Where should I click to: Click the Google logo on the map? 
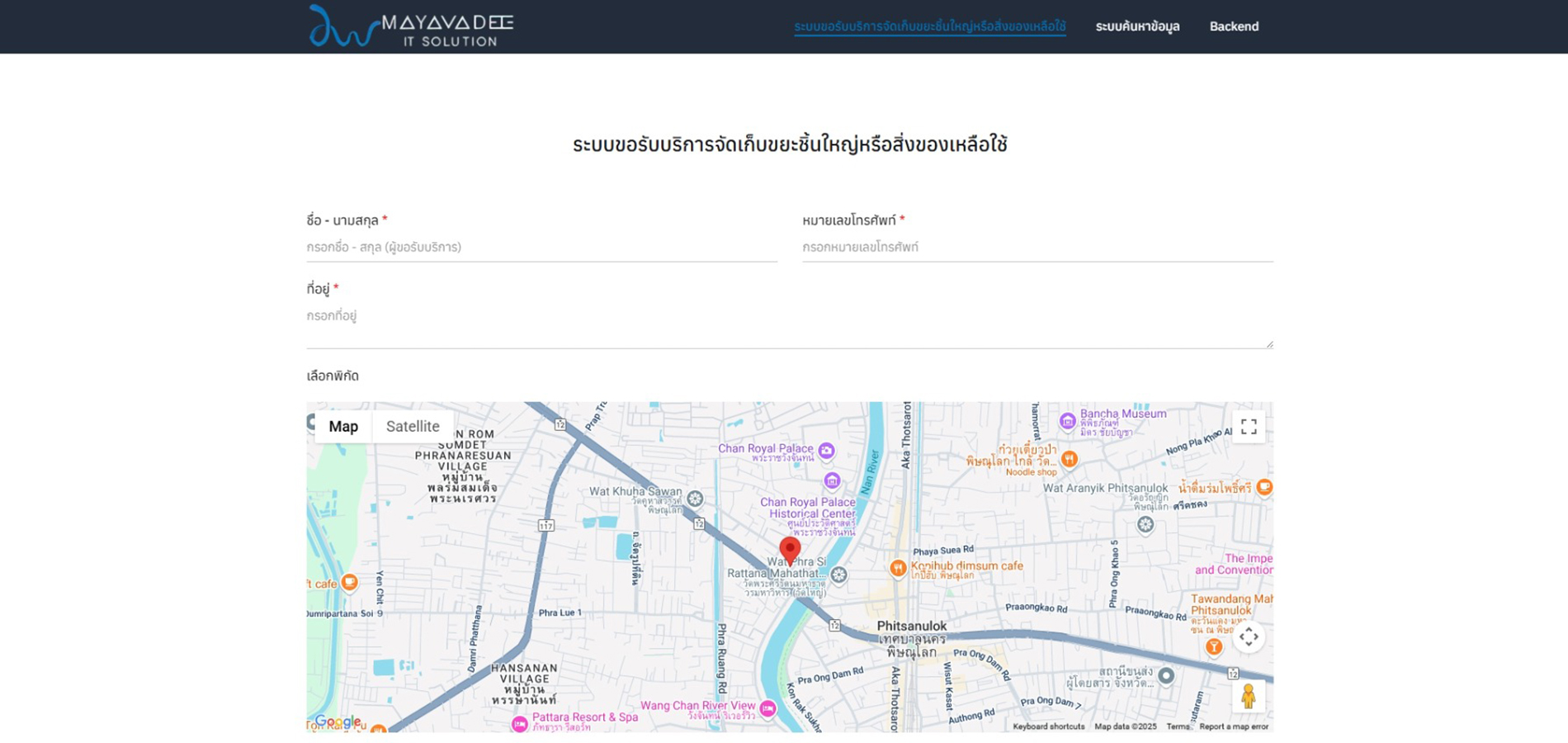click(x=339, y=721)
